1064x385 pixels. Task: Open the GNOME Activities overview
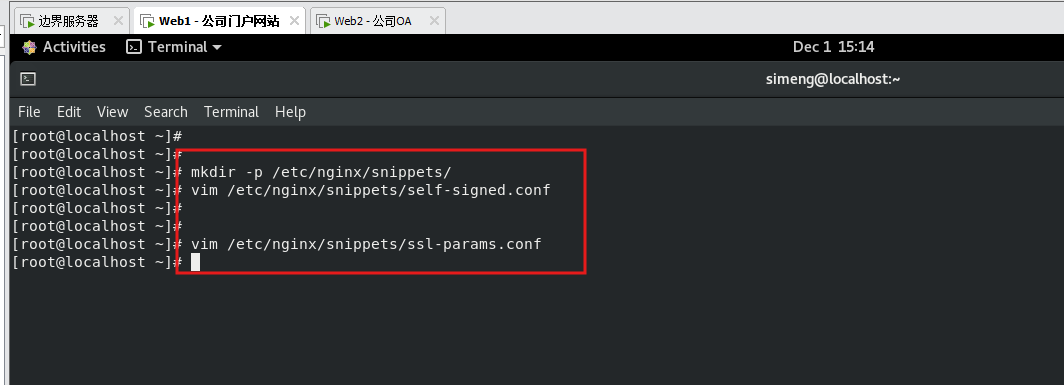pyautogui.click(x=64, y=47)
